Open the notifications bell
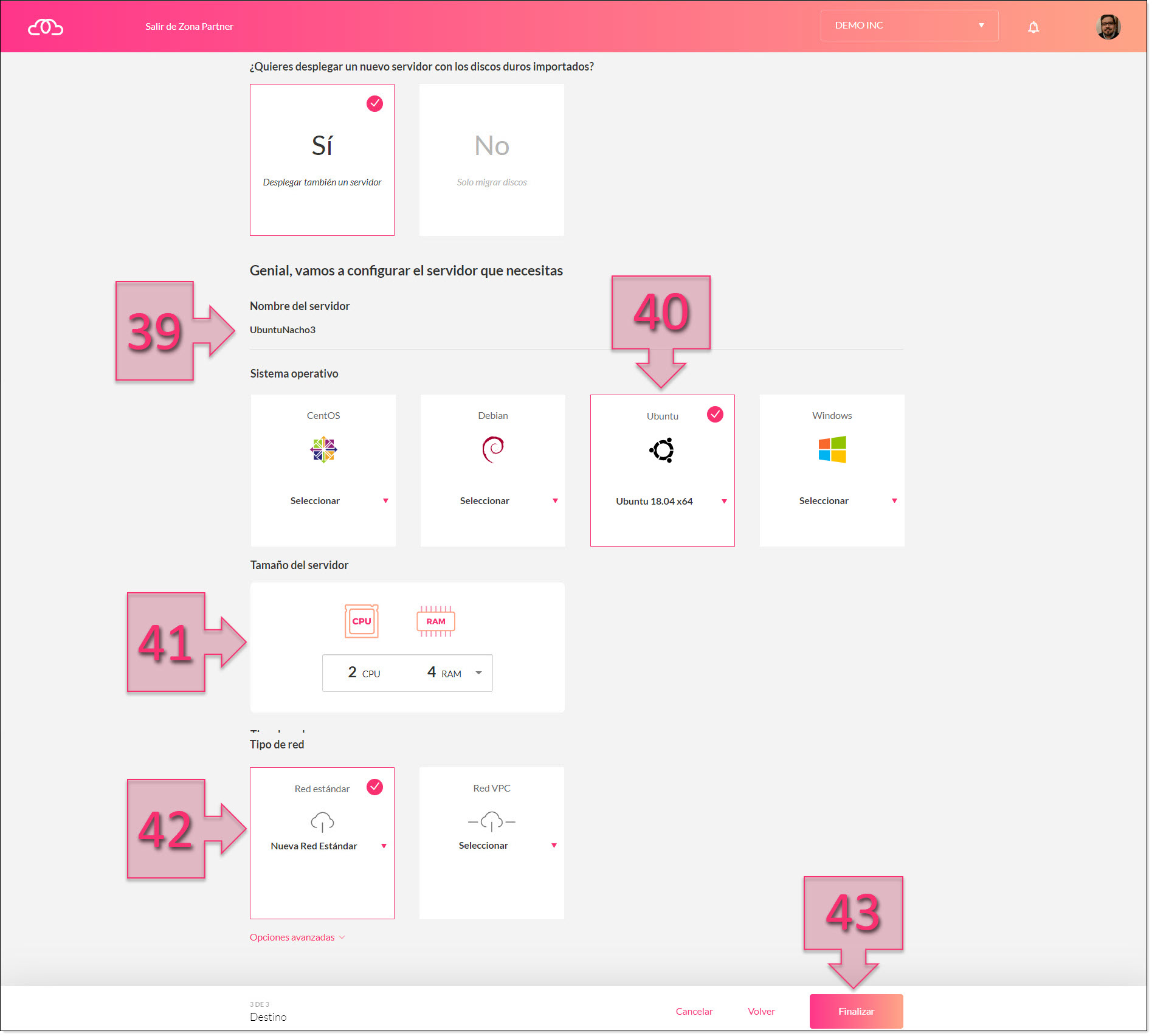 click(1033, 27)
